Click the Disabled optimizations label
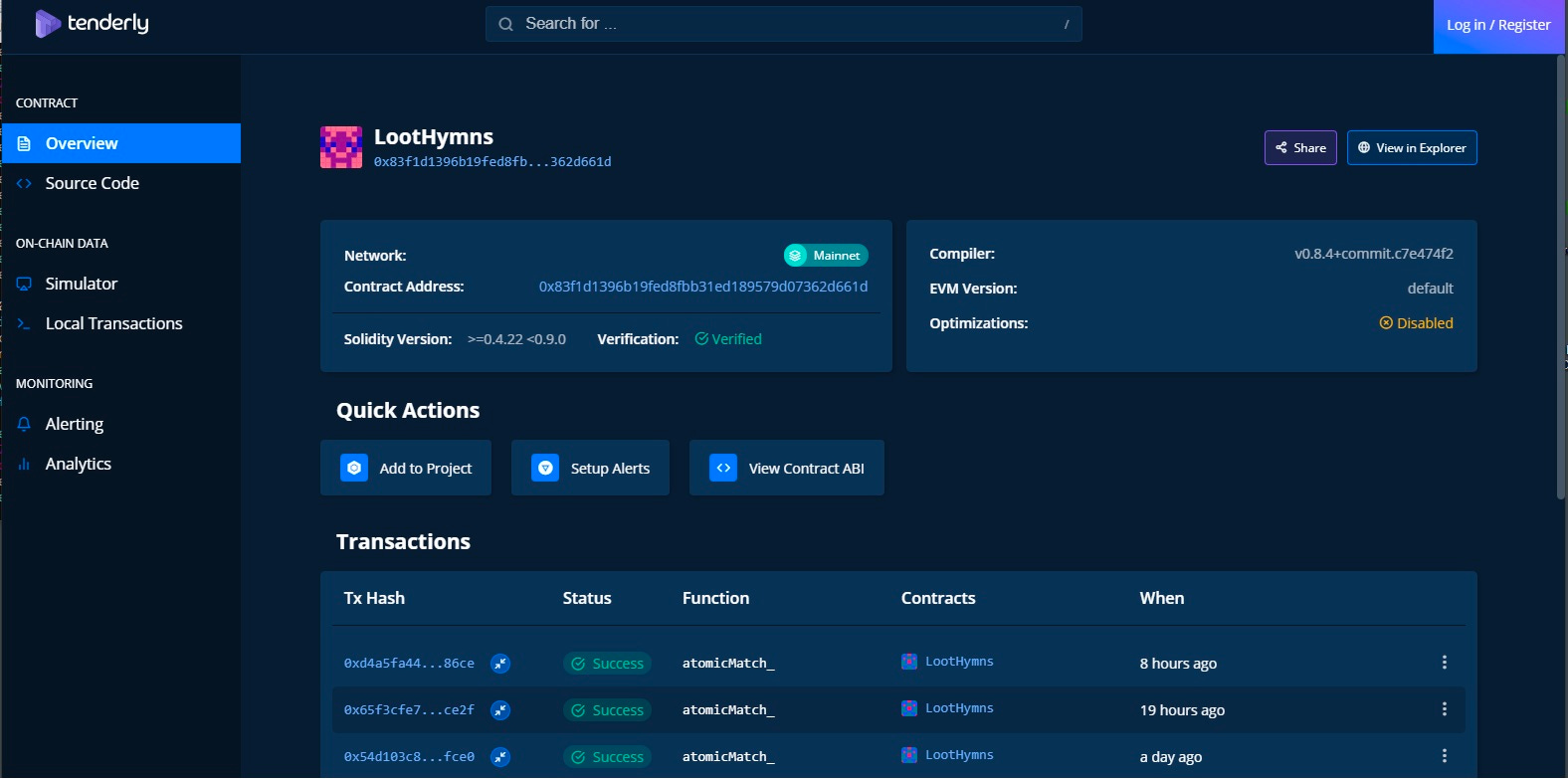 [x=1416, y=323]
